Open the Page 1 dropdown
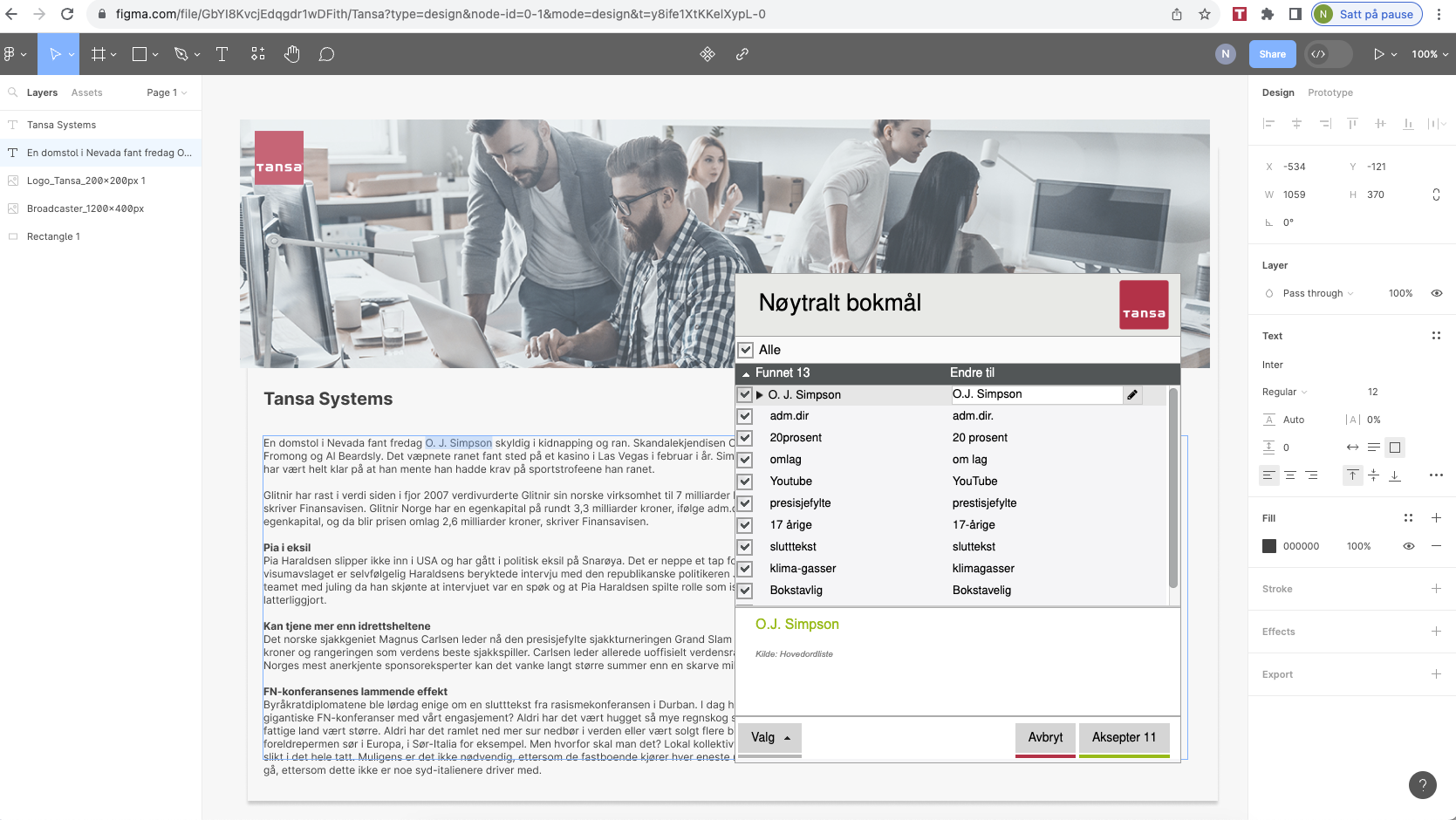The image size is (1456, 820). pyautogui.click(x=167, y=92)
